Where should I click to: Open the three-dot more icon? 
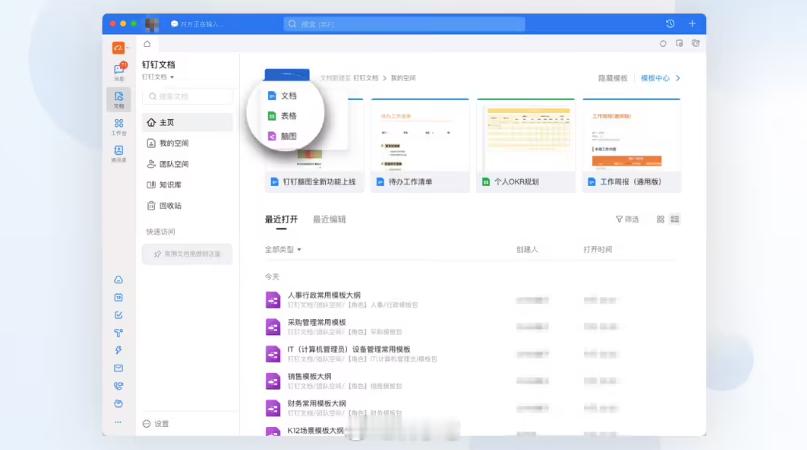pos(118,422)
